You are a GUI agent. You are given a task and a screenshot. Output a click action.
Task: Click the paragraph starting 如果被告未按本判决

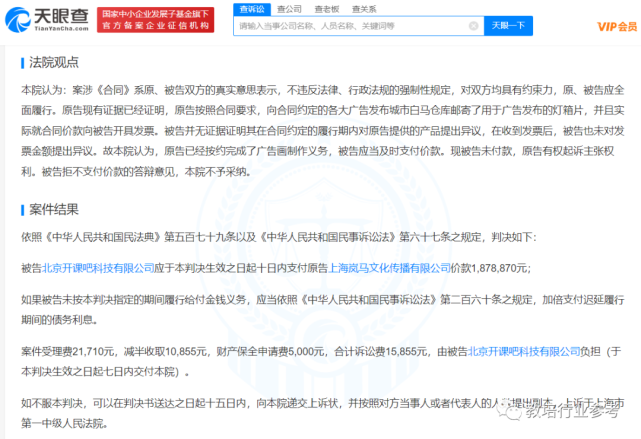323,310
